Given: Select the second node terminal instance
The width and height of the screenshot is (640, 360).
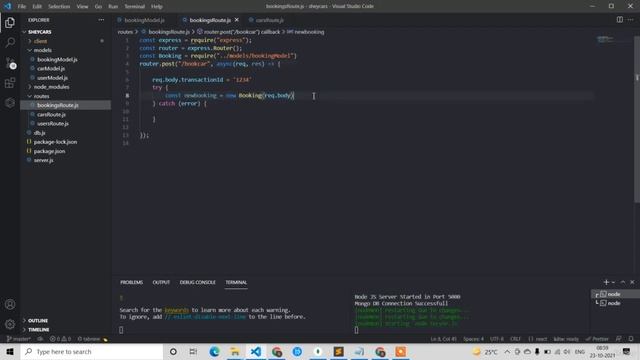Looking at the screenshot, I should click(615, 303).
